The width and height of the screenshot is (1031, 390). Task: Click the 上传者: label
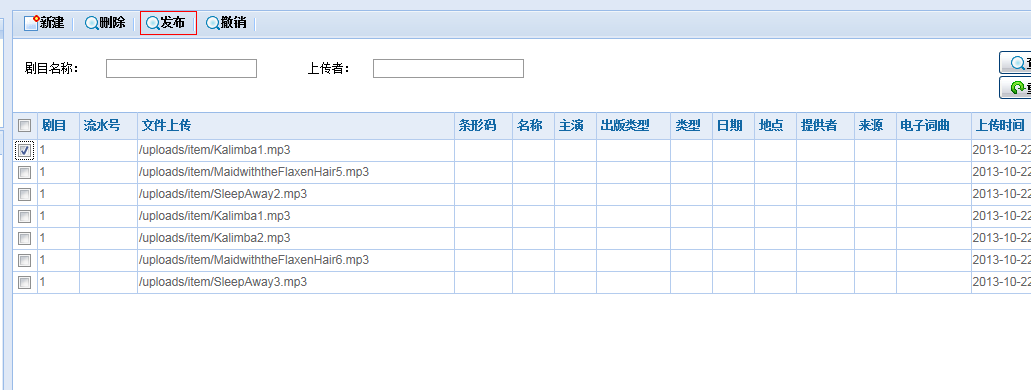point(329,68)
